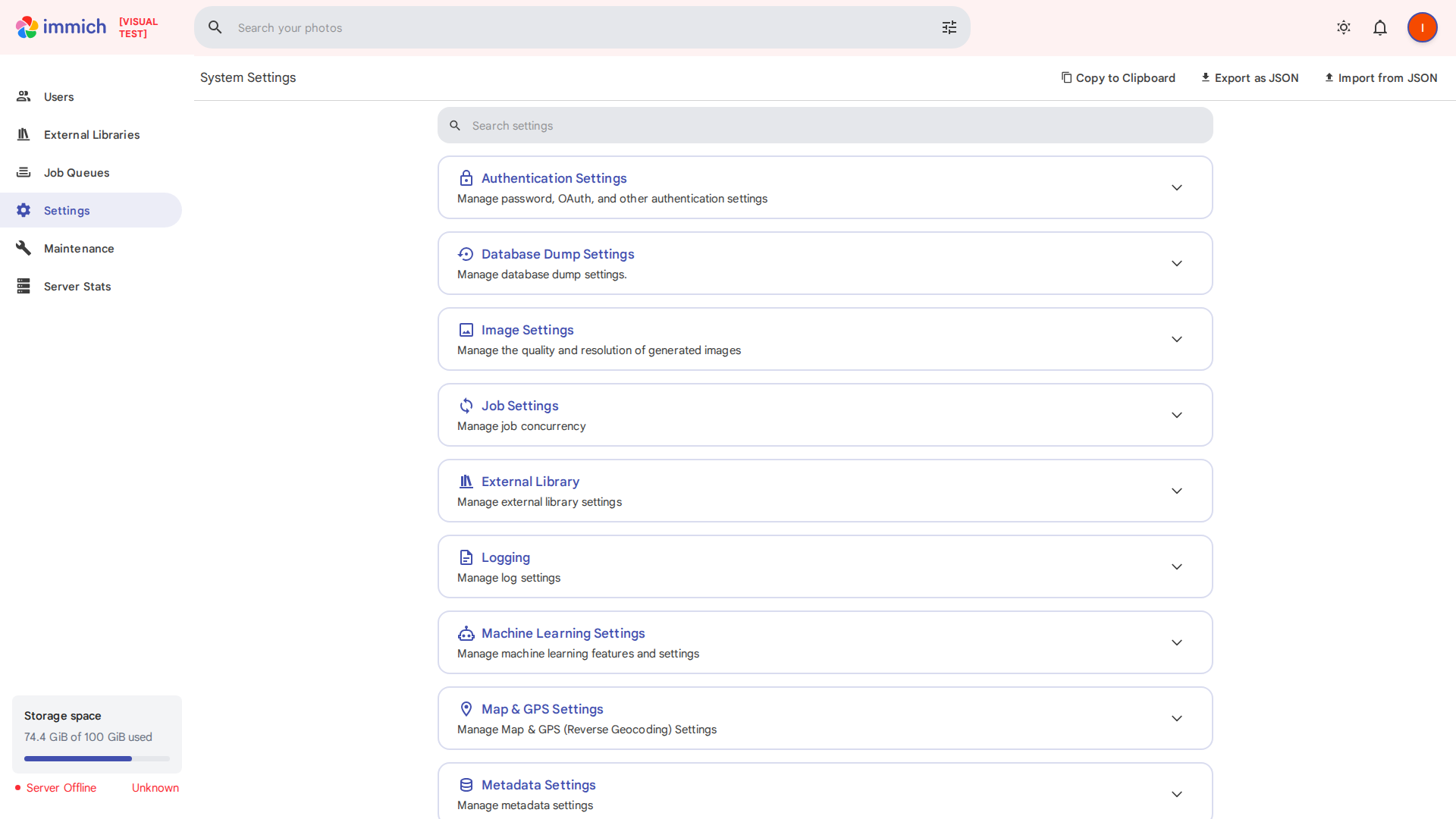Open user account avatar menu

1422,27
